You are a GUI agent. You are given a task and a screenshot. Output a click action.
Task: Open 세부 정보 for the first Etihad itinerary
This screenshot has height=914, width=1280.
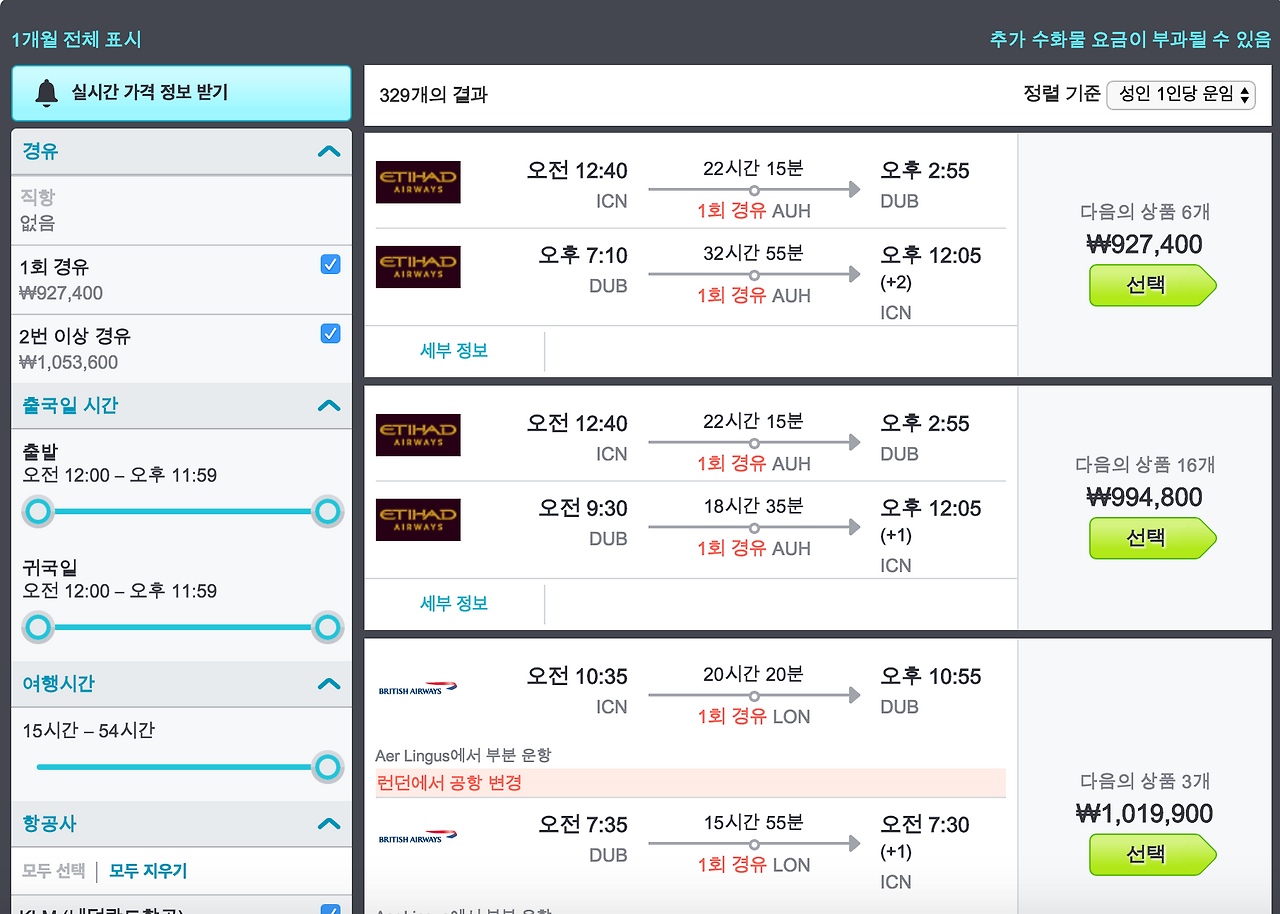point(455,350)
